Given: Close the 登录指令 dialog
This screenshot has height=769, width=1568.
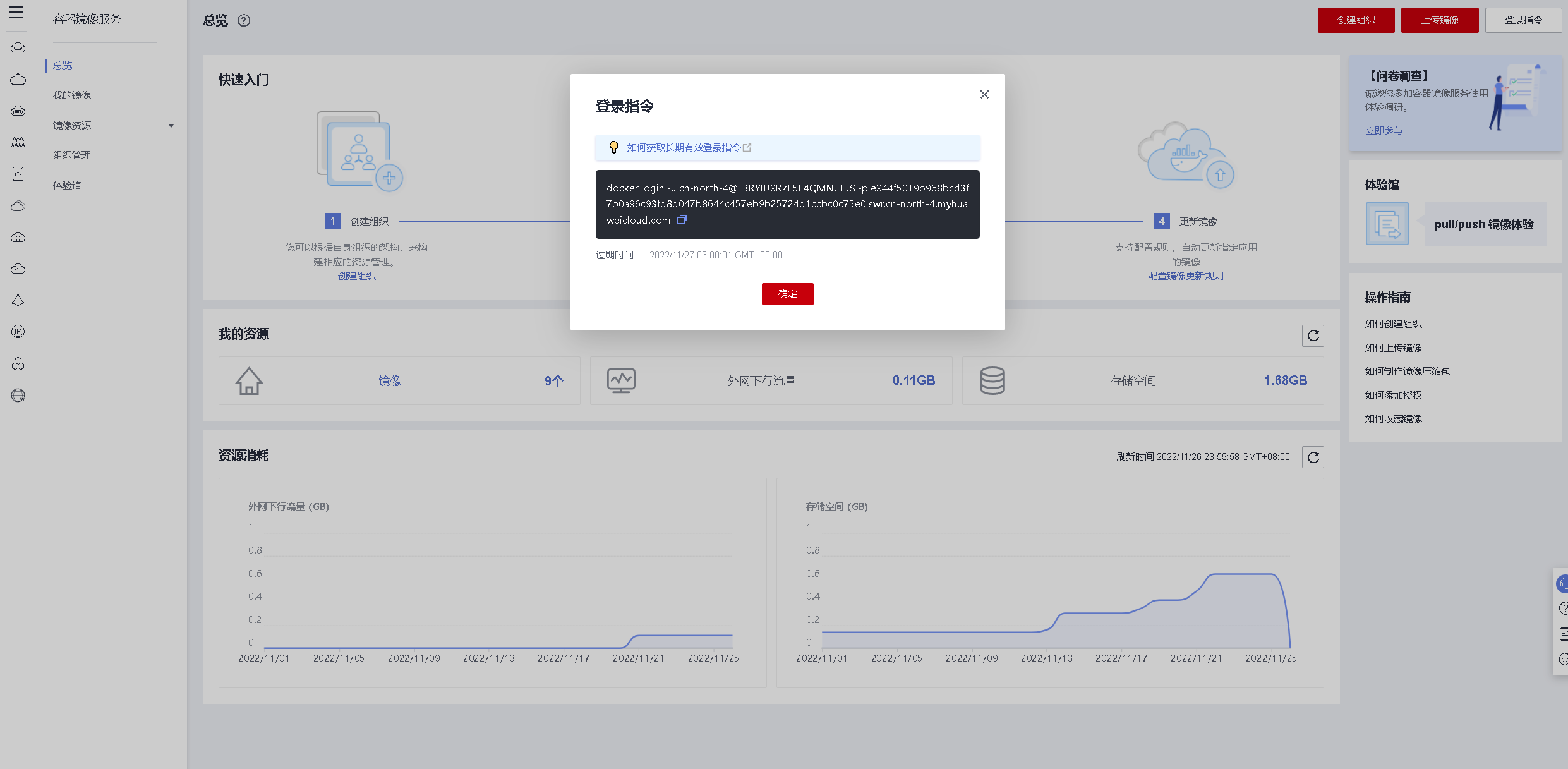Looking at the screenshot, I should (x=984, y=95).
